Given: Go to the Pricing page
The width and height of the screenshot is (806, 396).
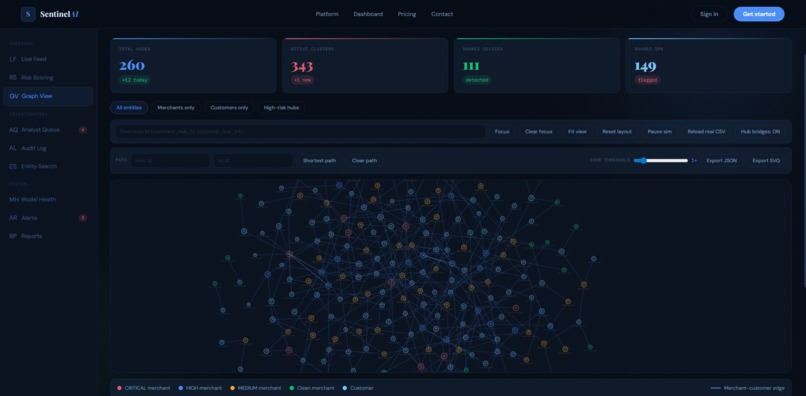Looking at the screenshot, I should click(x=407, y=14).
